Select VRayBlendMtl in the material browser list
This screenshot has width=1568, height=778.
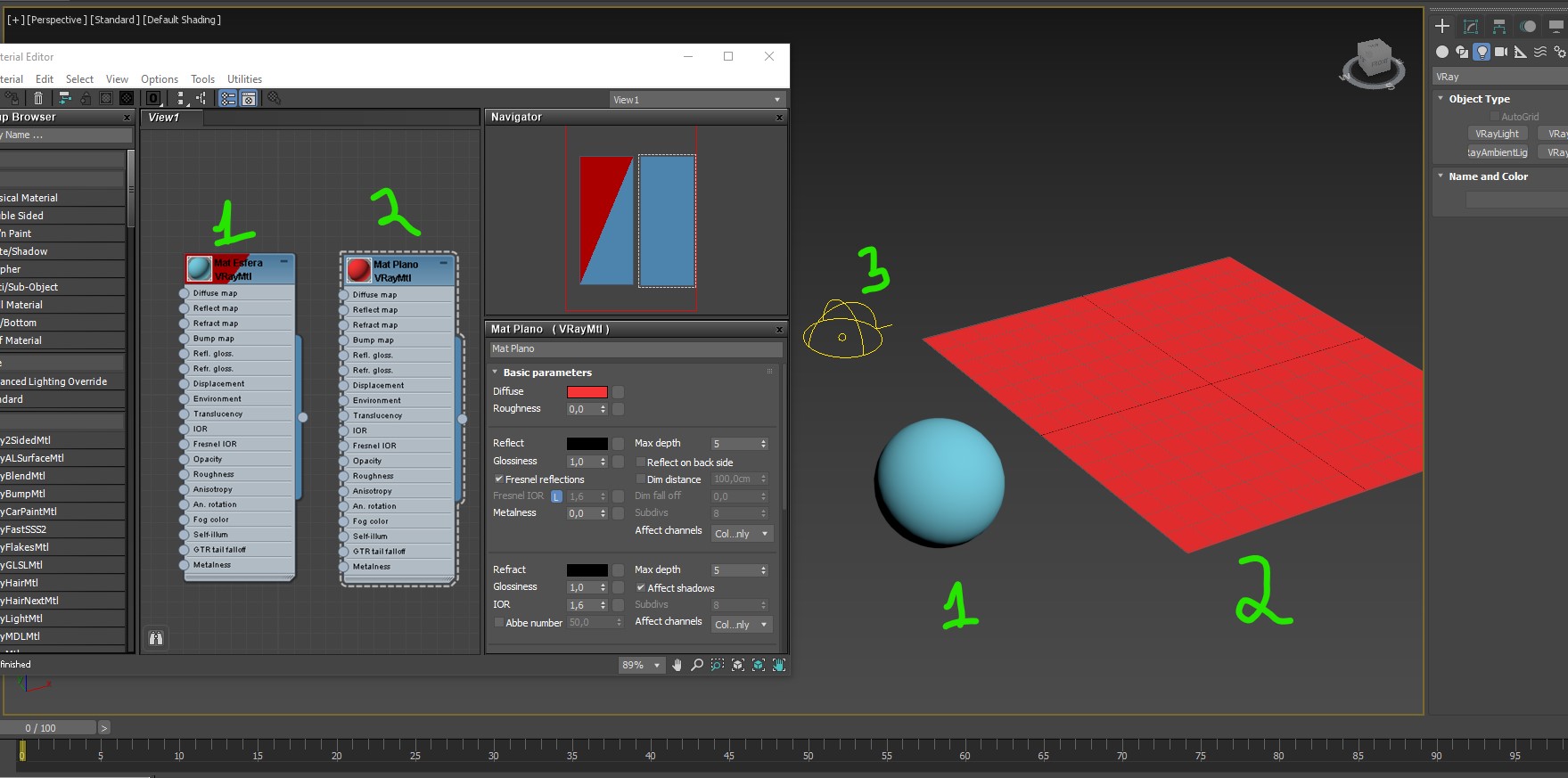point(27,476)
